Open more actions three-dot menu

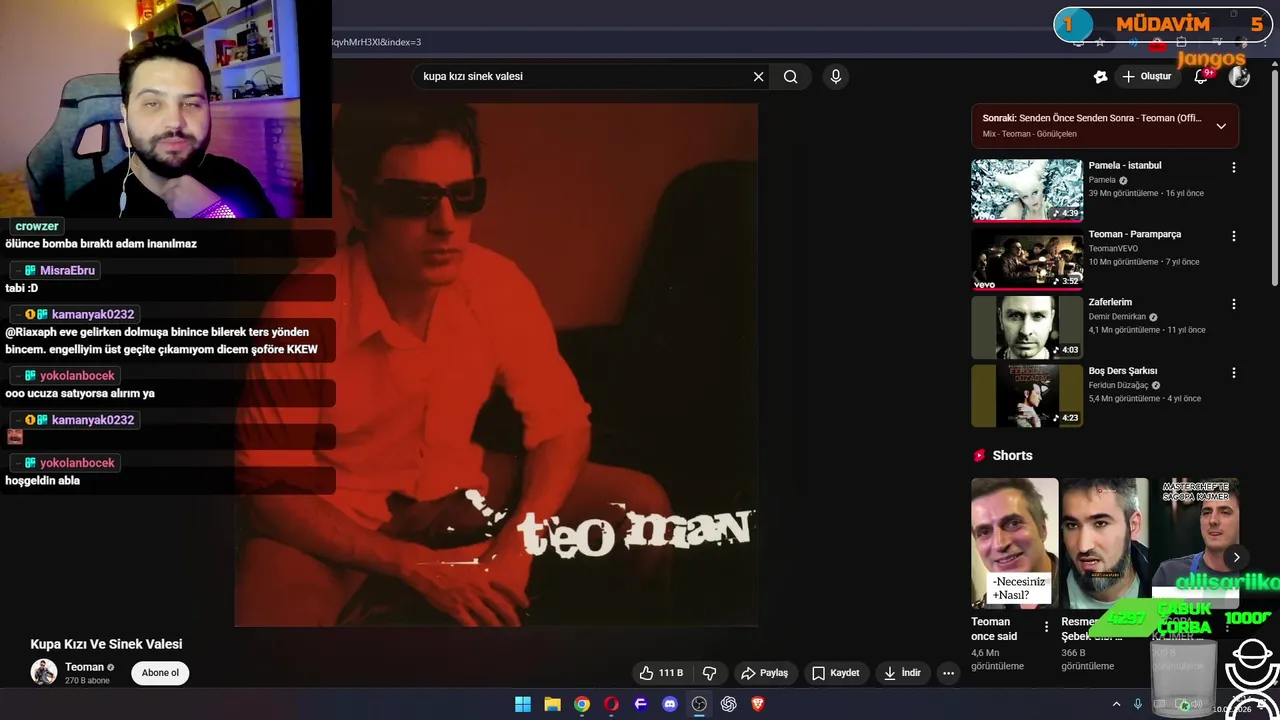pyautogui.click(x=948, y=673)
